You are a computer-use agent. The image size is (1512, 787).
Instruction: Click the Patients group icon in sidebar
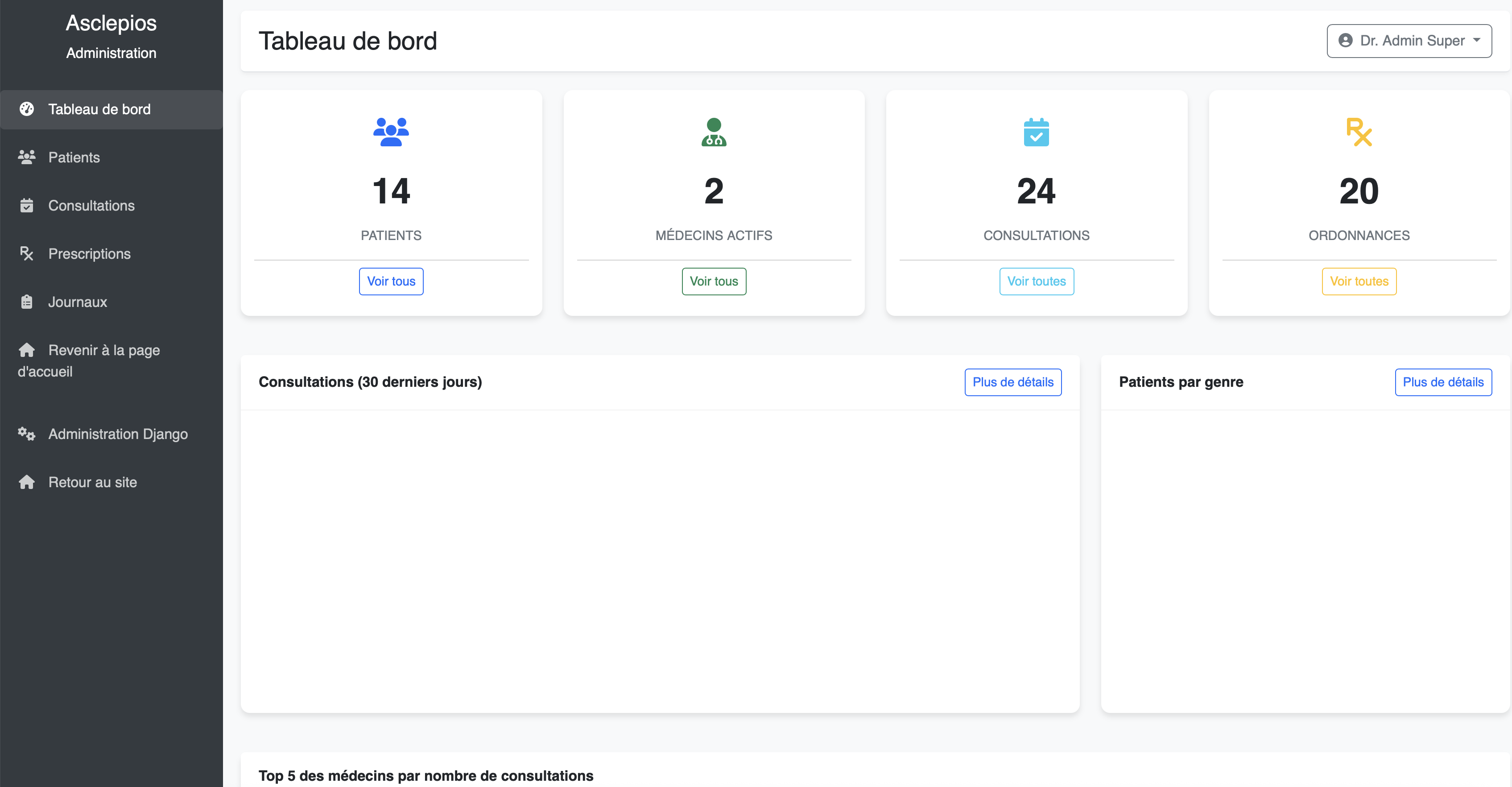pyautogui.click(x=26, y=157)
